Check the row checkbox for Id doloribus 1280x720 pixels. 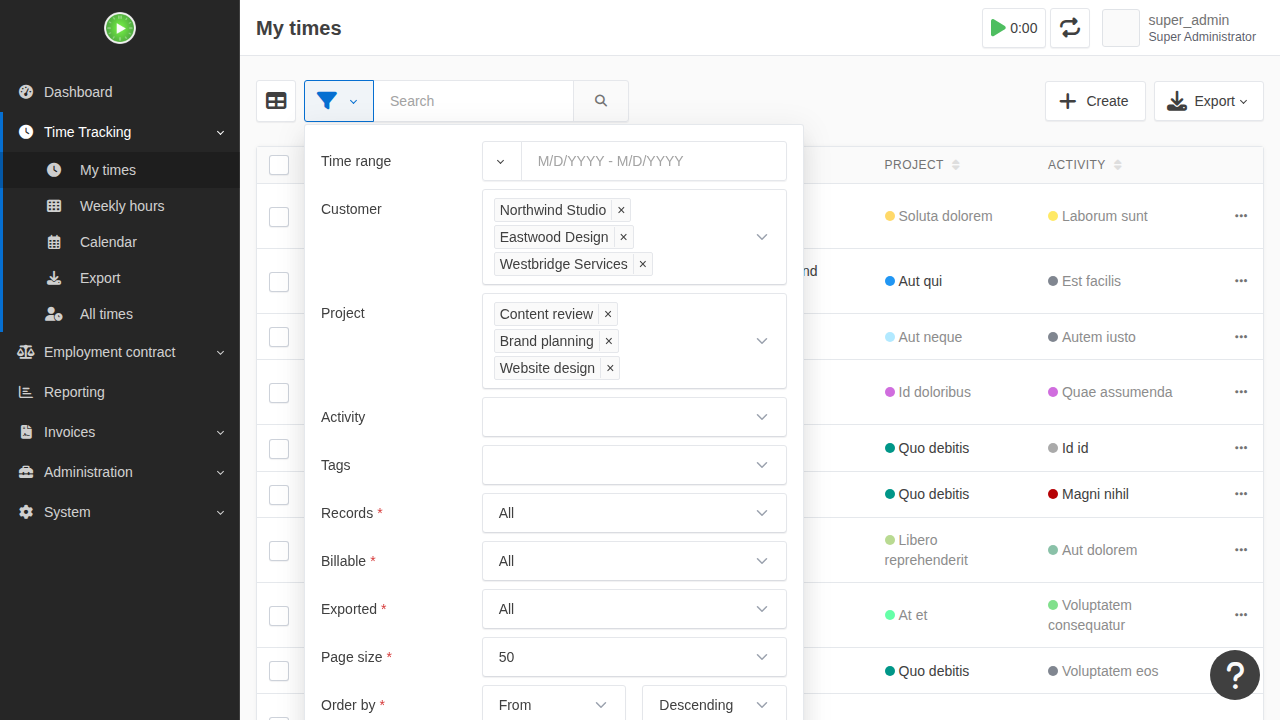[279, 393]
